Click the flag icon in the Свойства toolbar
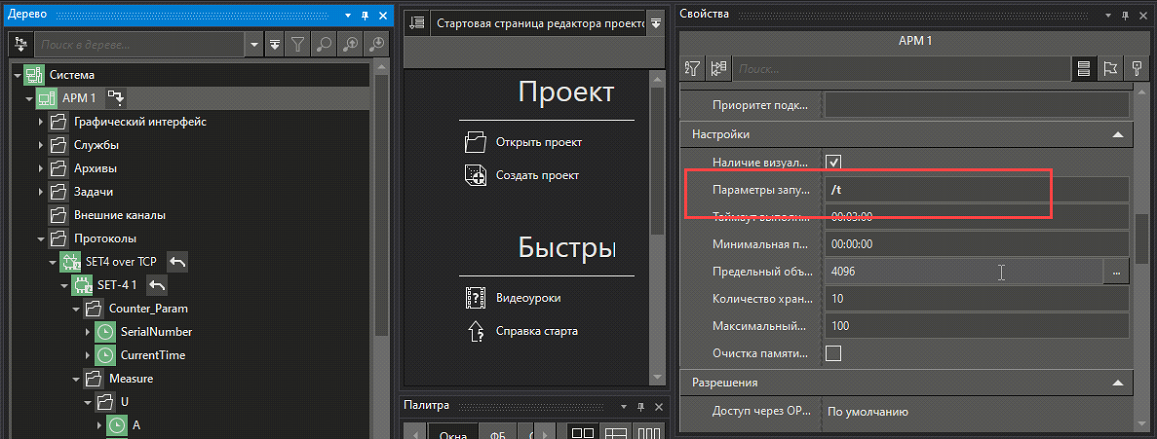Viewport: 1157px width, 439px height. click(1109, 68)
